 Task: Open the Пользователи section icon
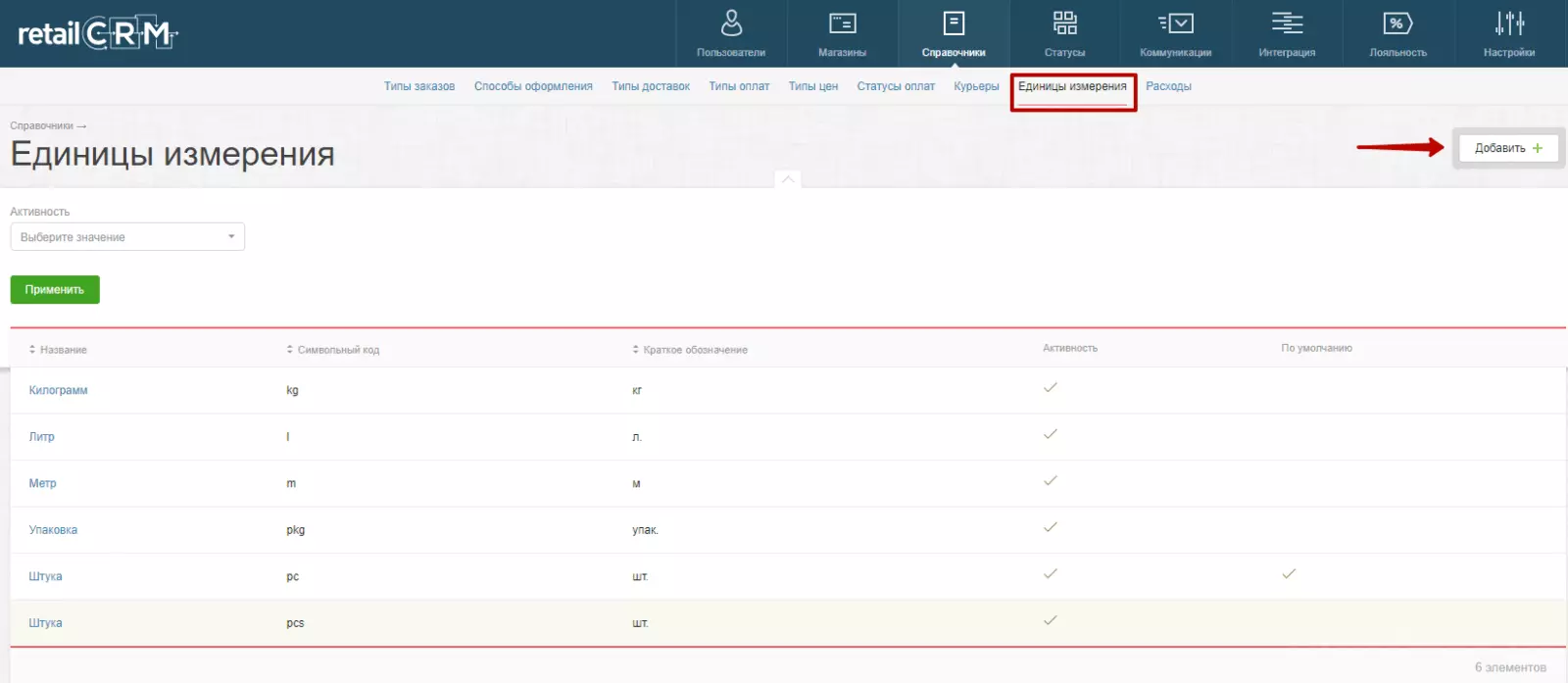click(x=731, y=24)
